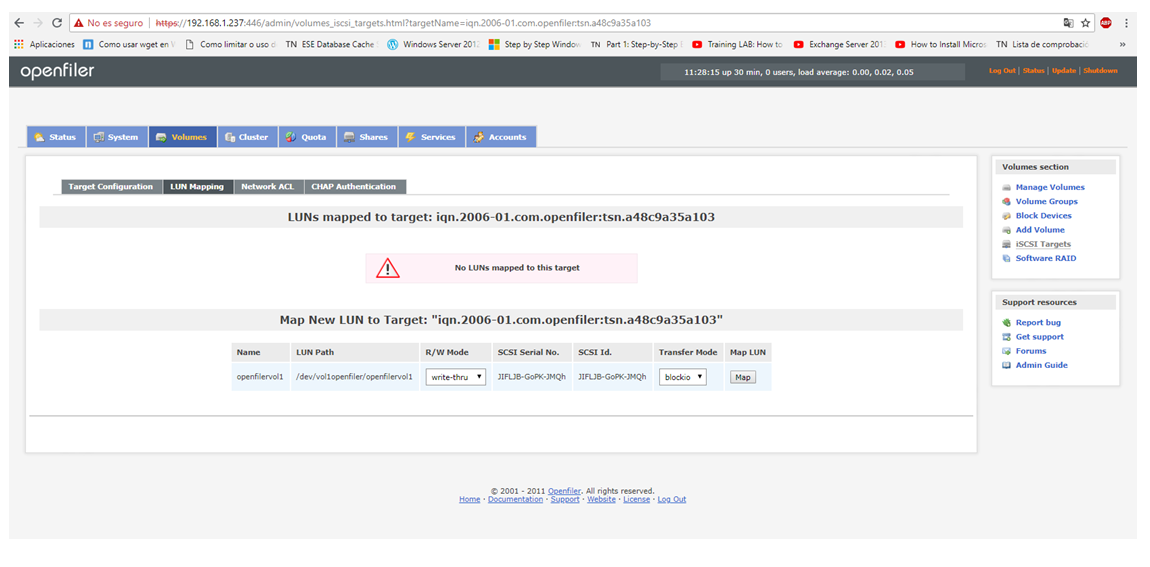Open Transfer Mode blockio dropdown
This screenshot has height=567, width=1150.
(x=682, y=377)
